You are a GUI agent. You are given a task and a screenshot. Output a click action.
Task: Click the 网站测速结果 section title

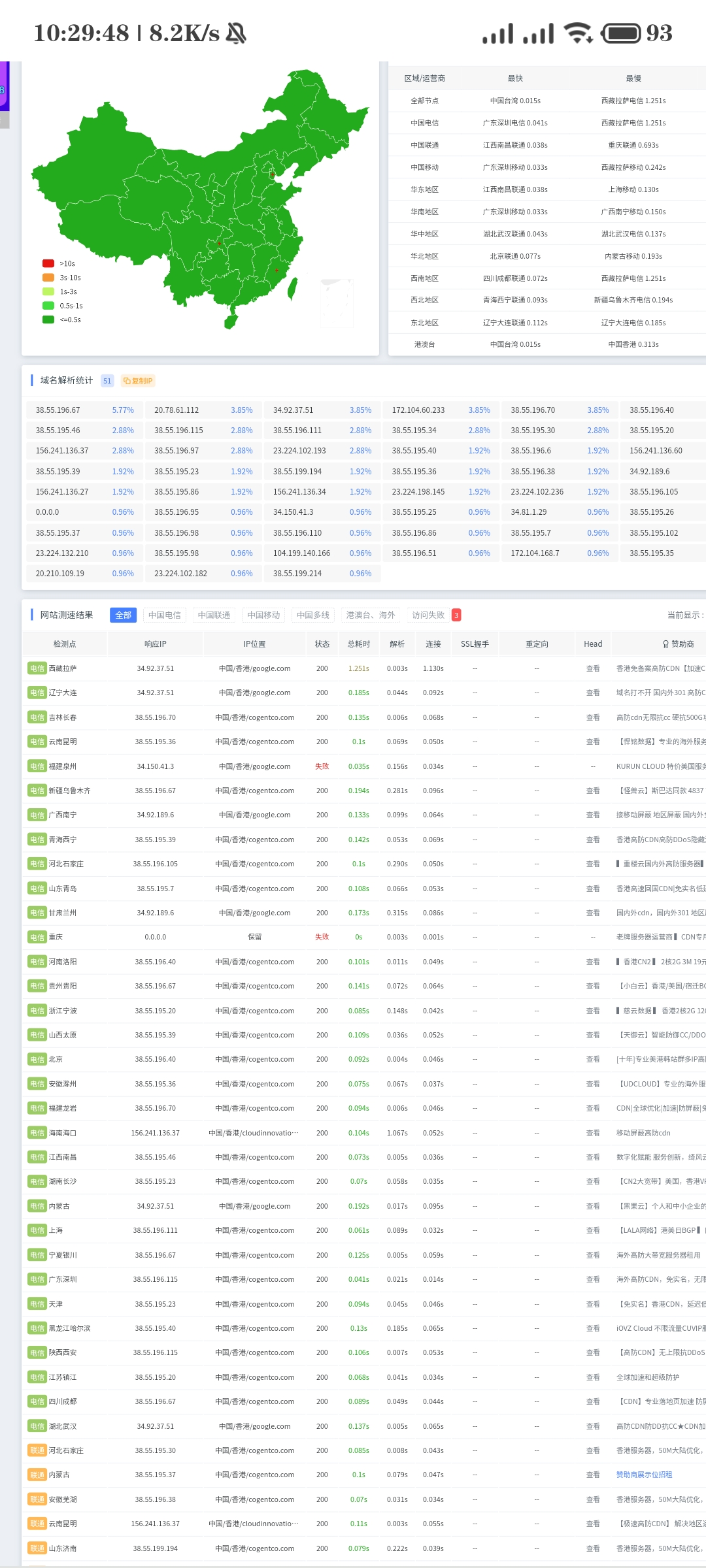tap(67, 615)
